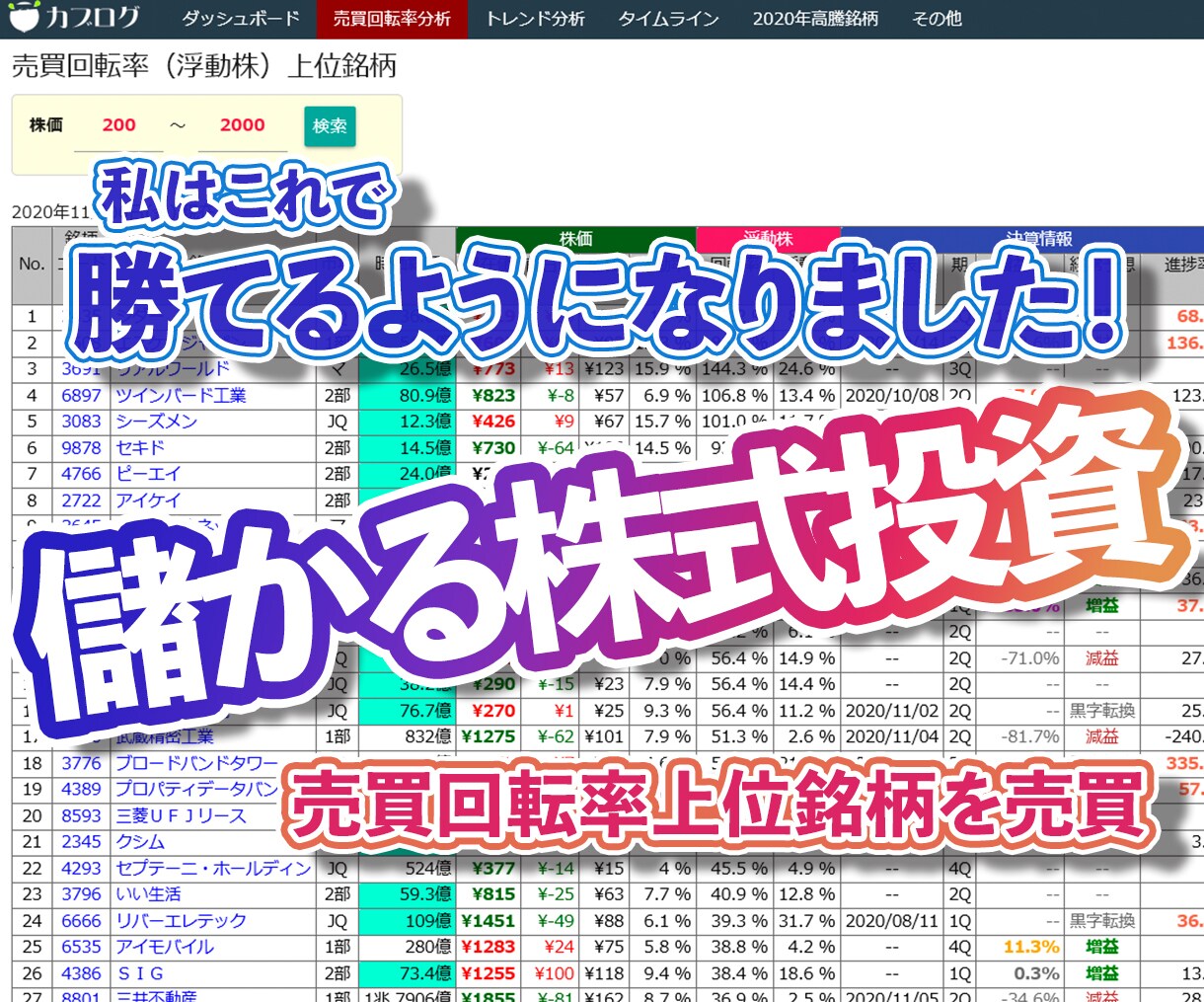1204x1002 pixels.
Task: Open 三菱ＵＦＪリース stock link
Action: coord(181,816)
